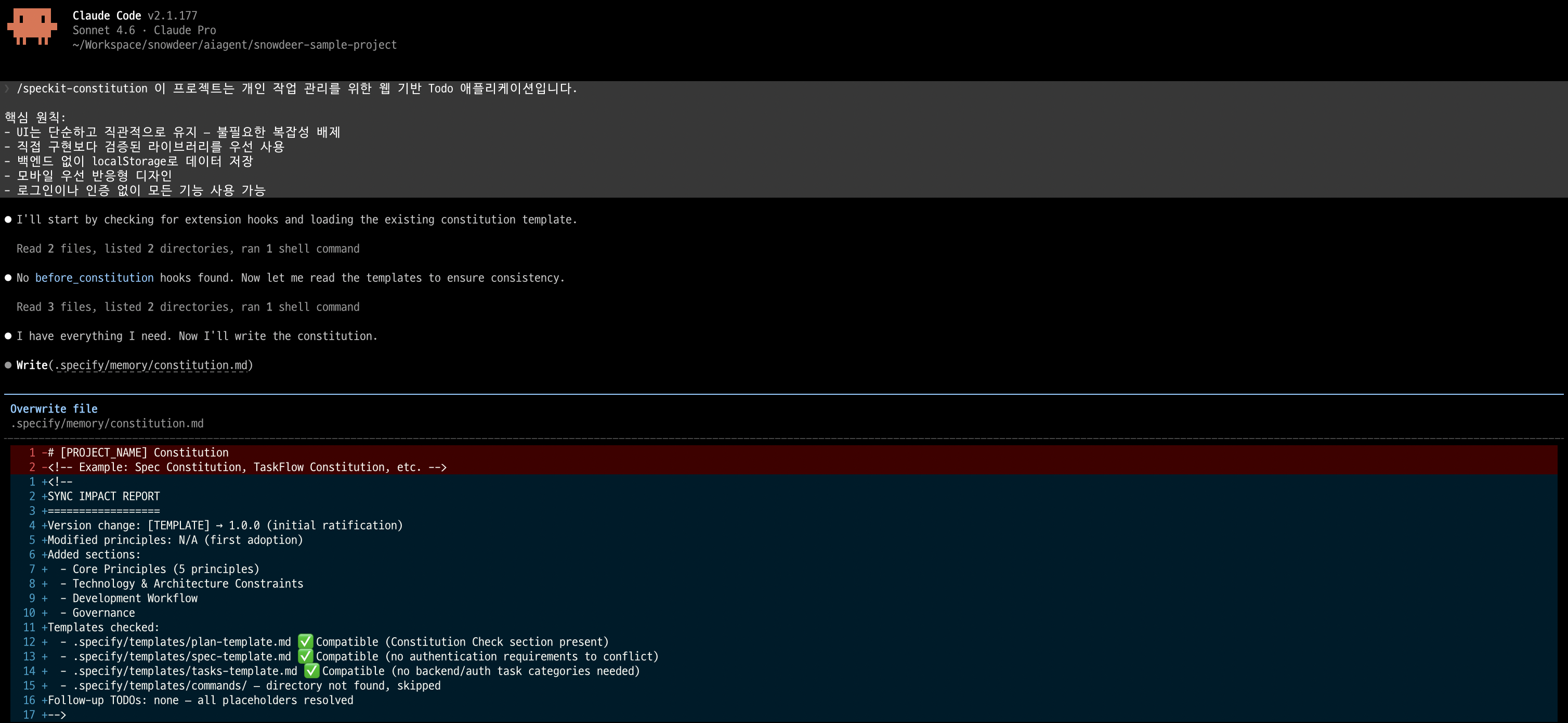The width and height of the screenshot is (1568, 723).
Task: Click the .specify/templates/spec-template.md path
Action: [x=182, y=656]
